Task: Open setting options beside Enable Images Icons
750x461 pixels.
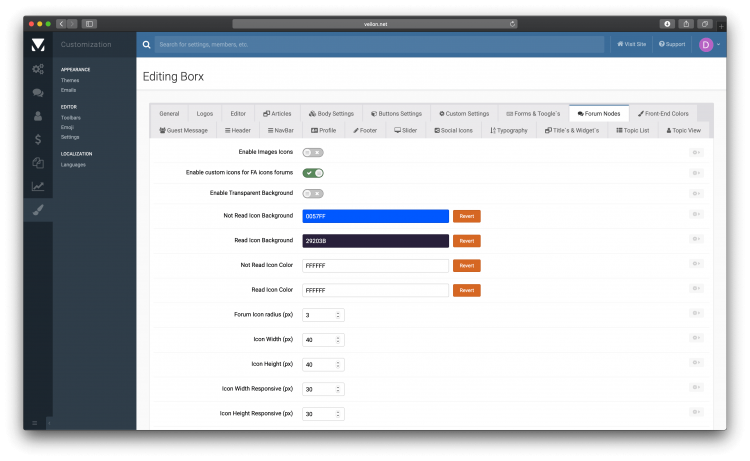Action: coord(696,153)
